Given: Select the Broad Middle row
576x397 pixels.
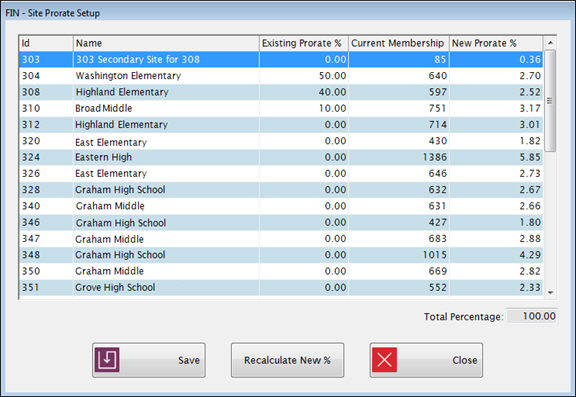Looking at the screenshot, I should 281,108.
